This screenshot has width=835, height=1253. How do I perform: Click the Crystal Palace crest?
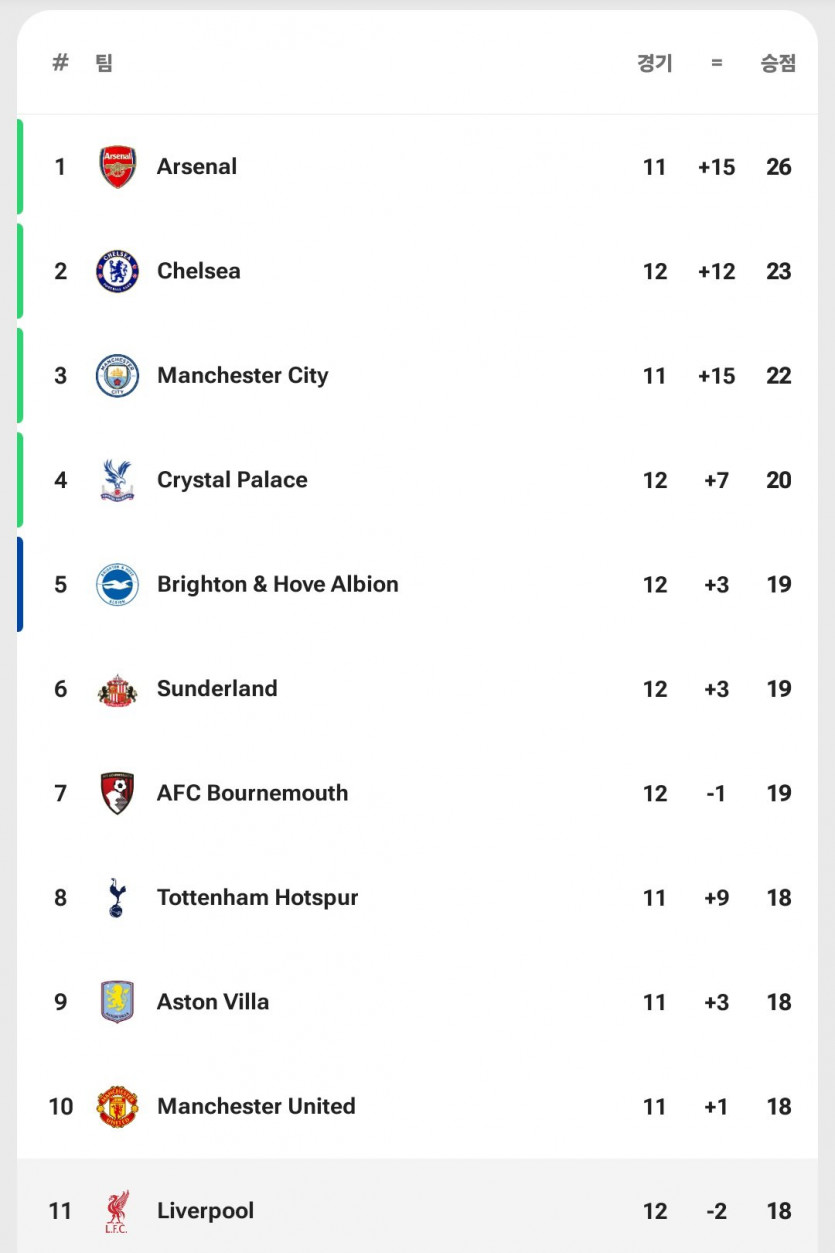[x=117, y=480]
